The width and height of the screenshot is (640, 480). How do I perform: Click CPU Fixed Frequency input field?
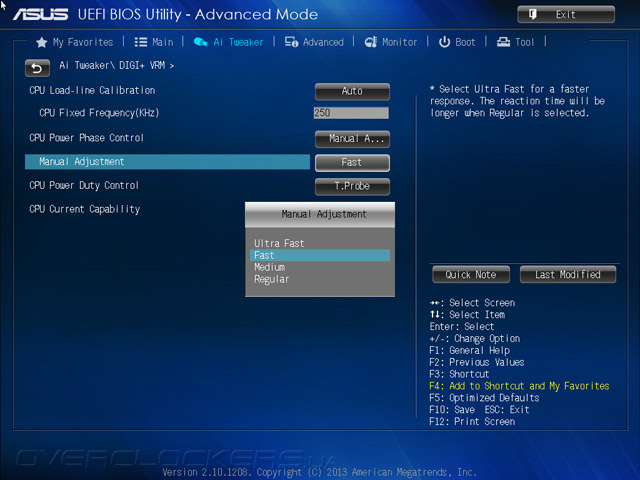coord(351,113)
